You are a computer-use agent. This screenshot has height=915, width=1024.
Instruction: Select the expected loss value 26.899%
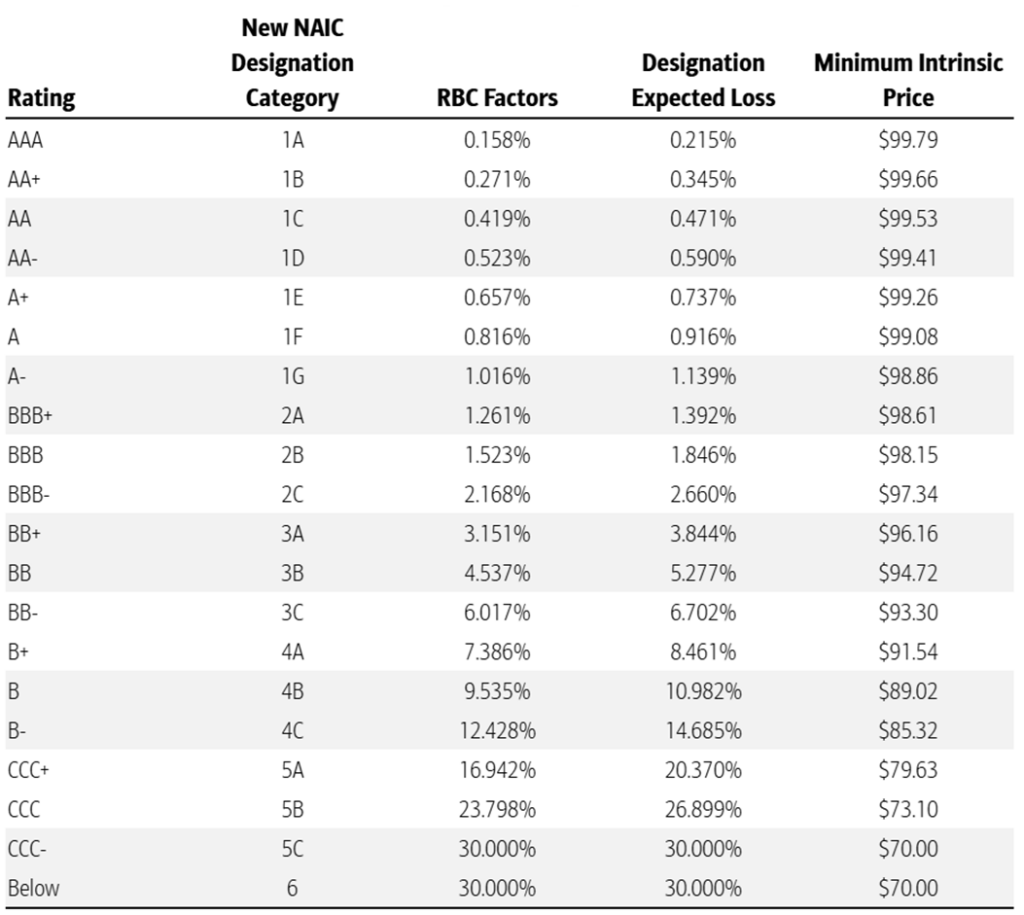coord(703,809)
